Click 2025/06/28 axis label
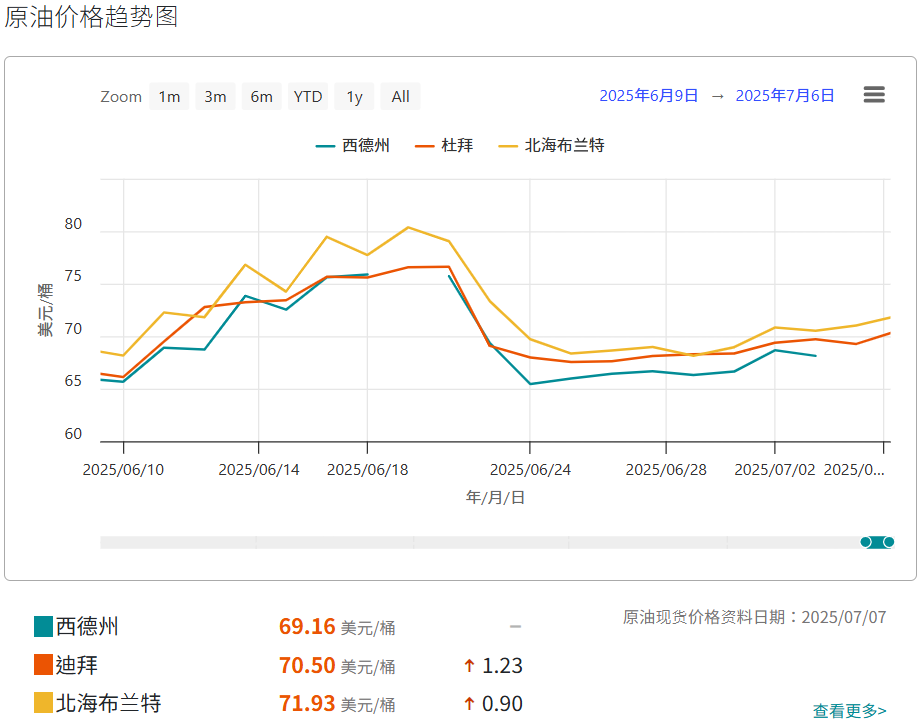923x722 pixels. (x=666, y=470)
